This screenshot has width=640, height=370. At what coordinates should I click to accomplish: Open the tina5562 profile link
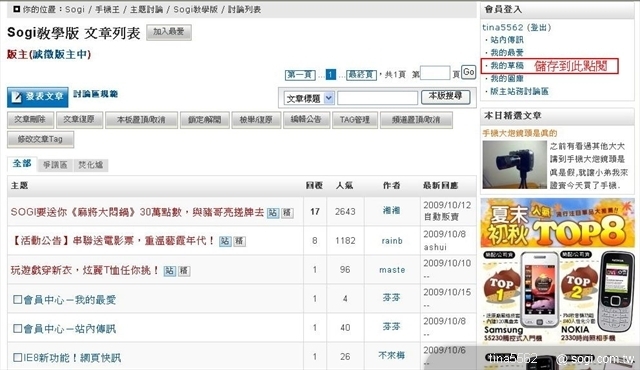click(x=502, y=27)
